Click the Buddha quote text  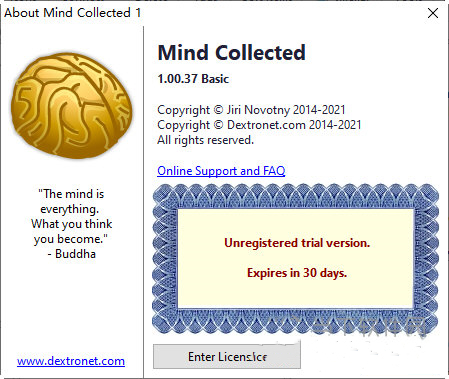click(x=72, y=224)
